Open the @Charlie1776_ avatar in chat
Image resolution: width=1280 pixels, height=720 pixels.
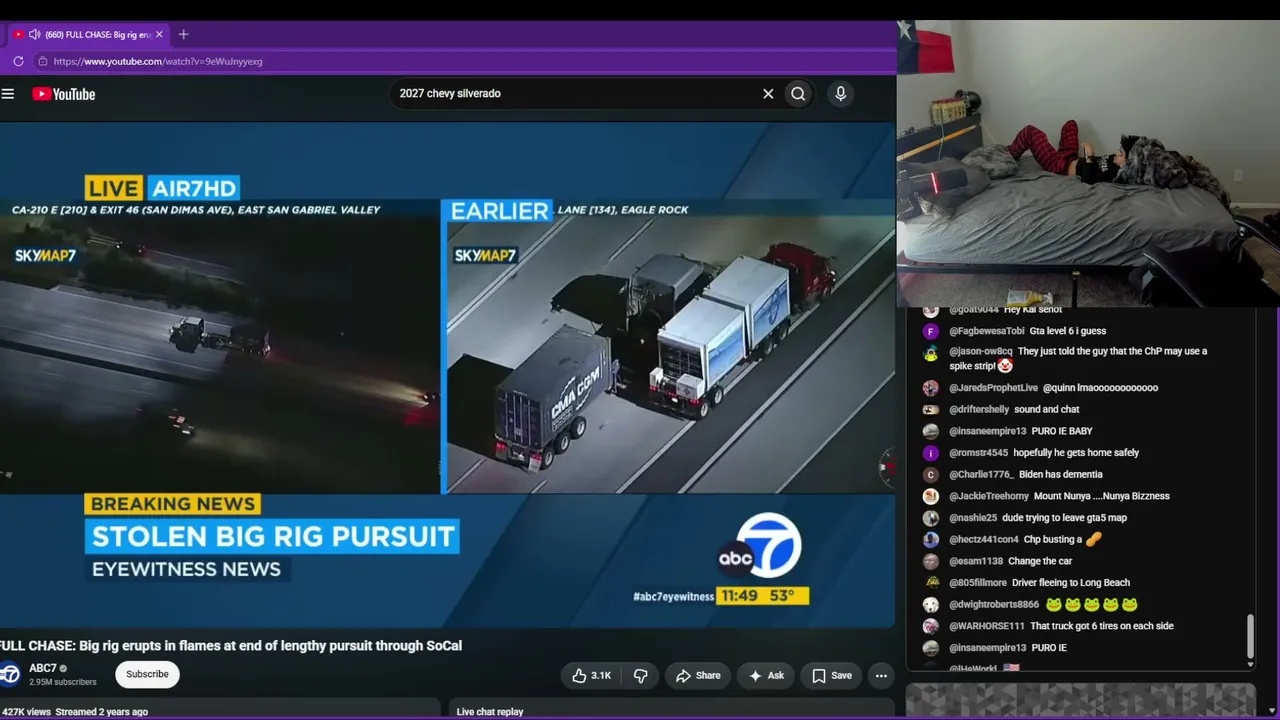pyautogui.click(x=931, y=475)
